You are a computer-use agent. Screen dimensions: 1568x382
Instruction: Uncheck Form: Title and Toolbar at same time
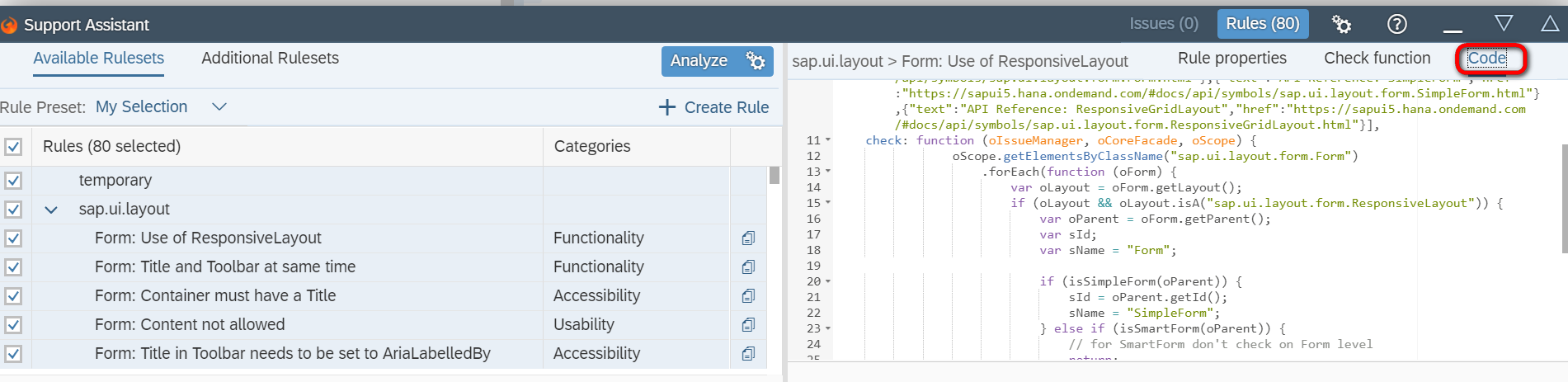coord(13,267)
